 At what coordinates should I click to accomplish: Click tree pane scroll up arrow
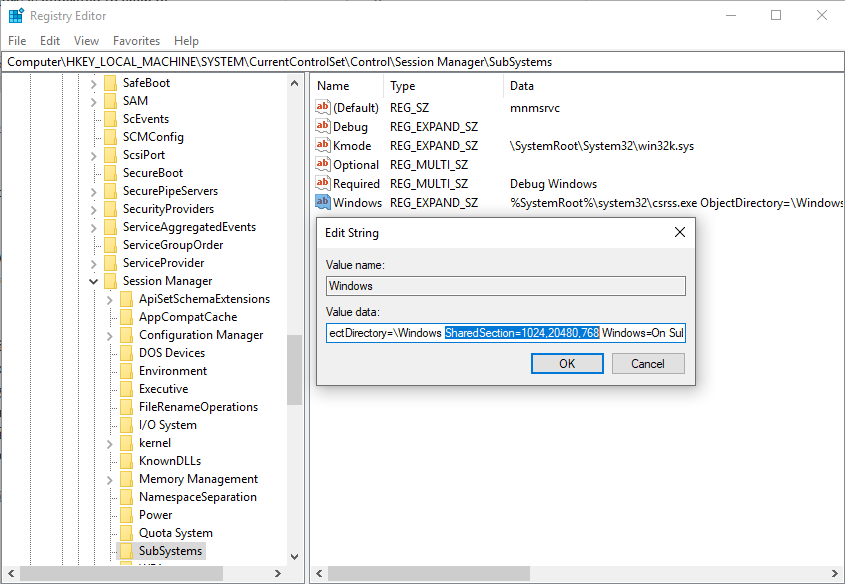pyautogui.click(x=294, y=84)
